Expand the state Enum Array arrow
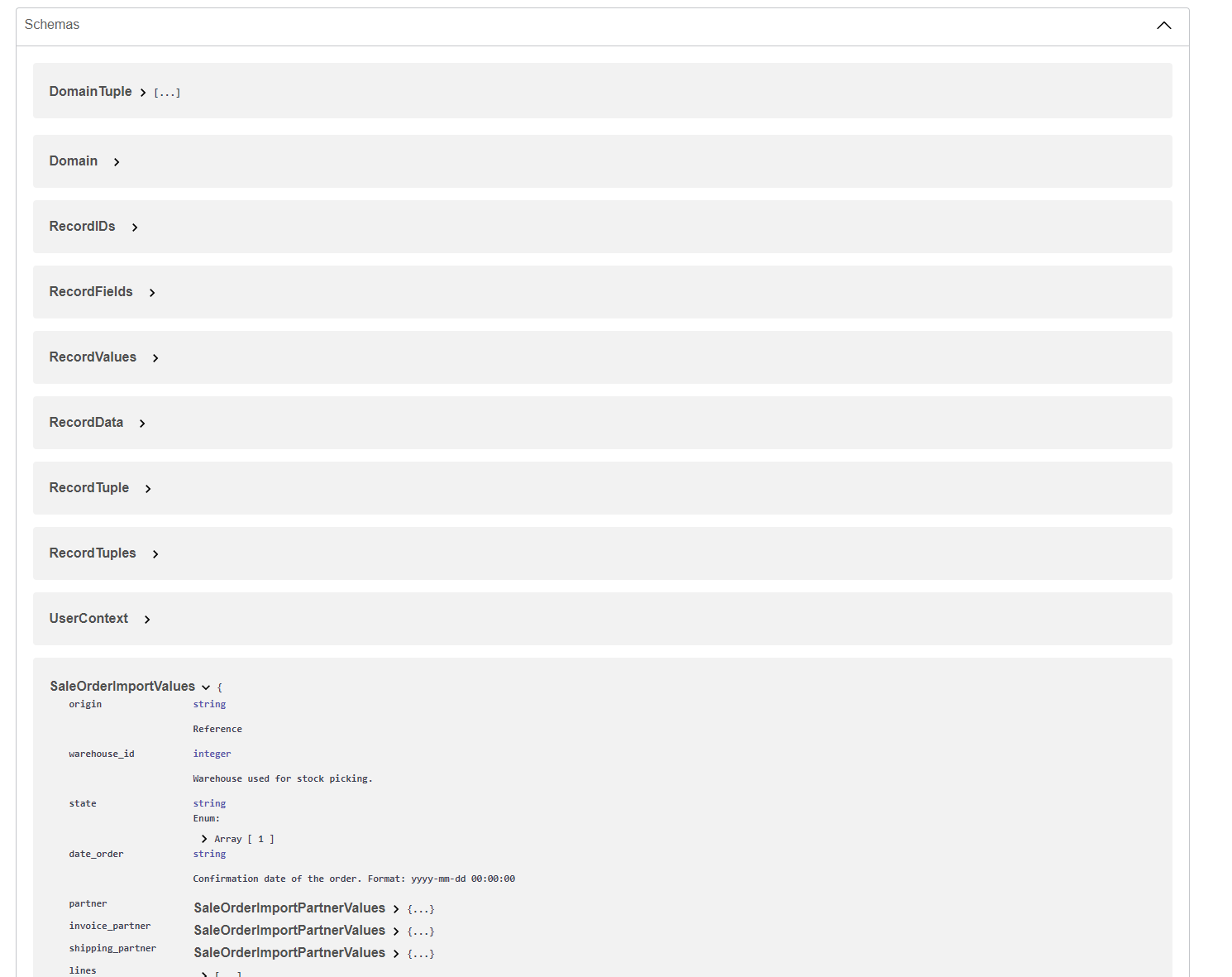The height and width of the screenshot is (977, 1232). (204, 839)
